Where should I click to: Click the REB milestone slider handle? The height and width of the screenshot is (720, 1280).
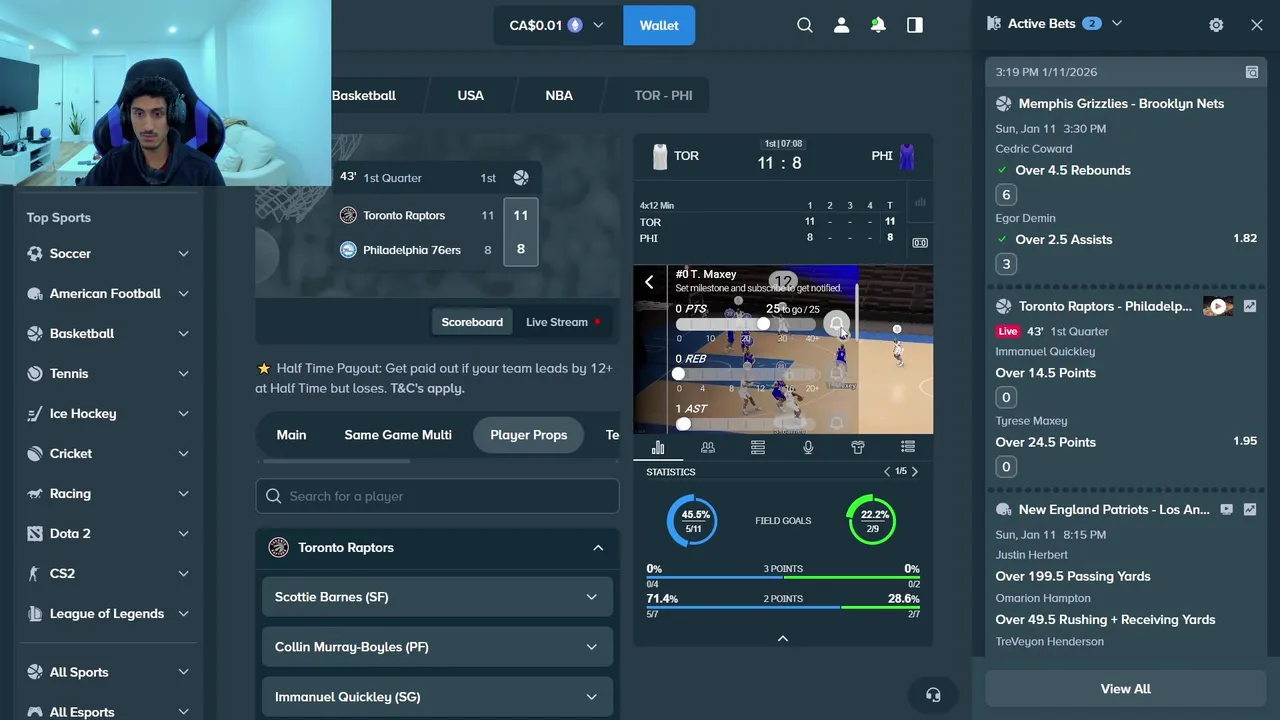[x=678, y=373]
